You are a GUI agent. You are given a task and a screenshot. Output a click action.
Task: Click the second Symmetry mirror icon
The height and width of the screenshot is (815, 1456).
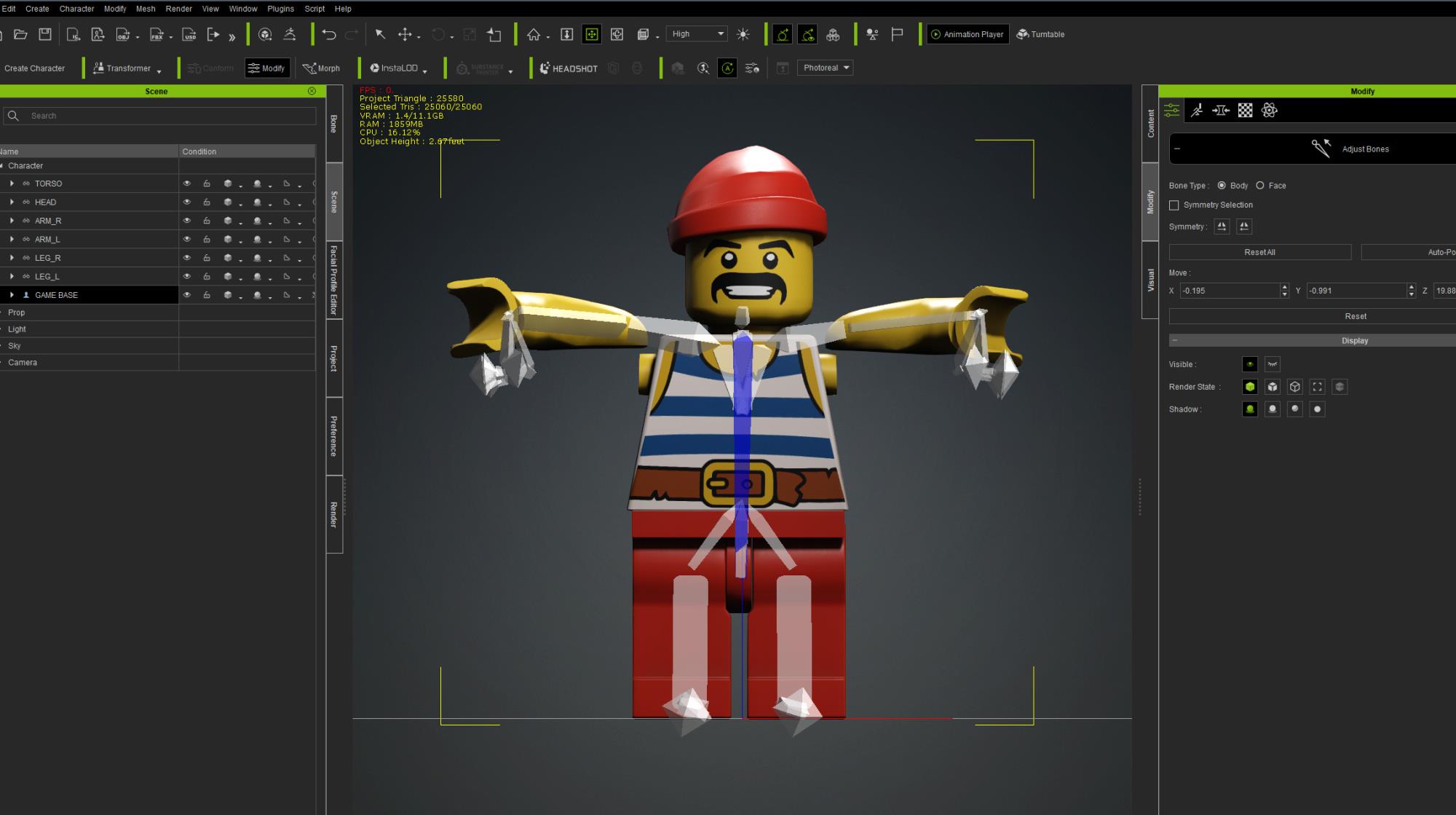(1244, 227)
